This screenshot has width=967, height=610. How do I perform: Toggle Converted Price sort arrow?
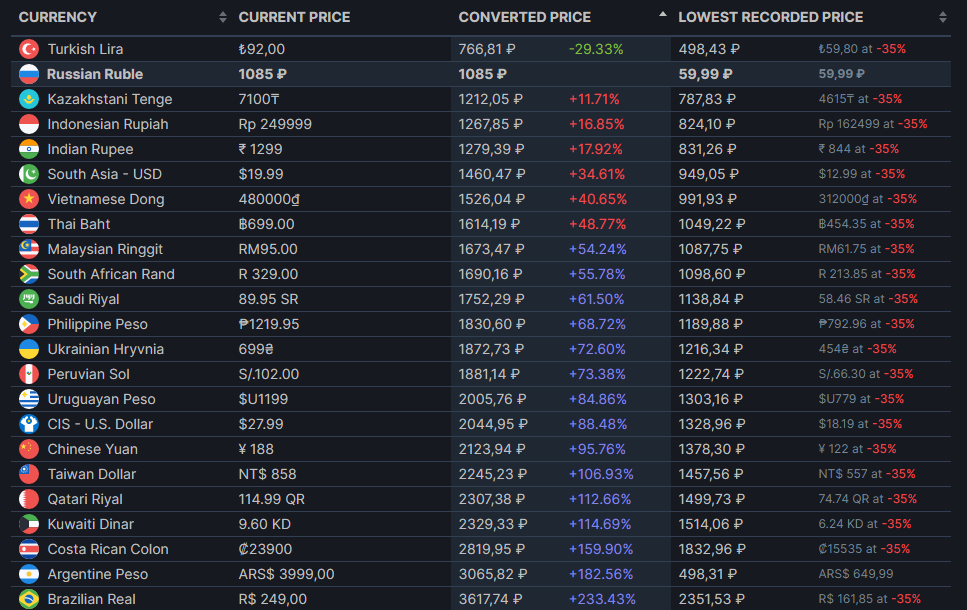point(662,14)
